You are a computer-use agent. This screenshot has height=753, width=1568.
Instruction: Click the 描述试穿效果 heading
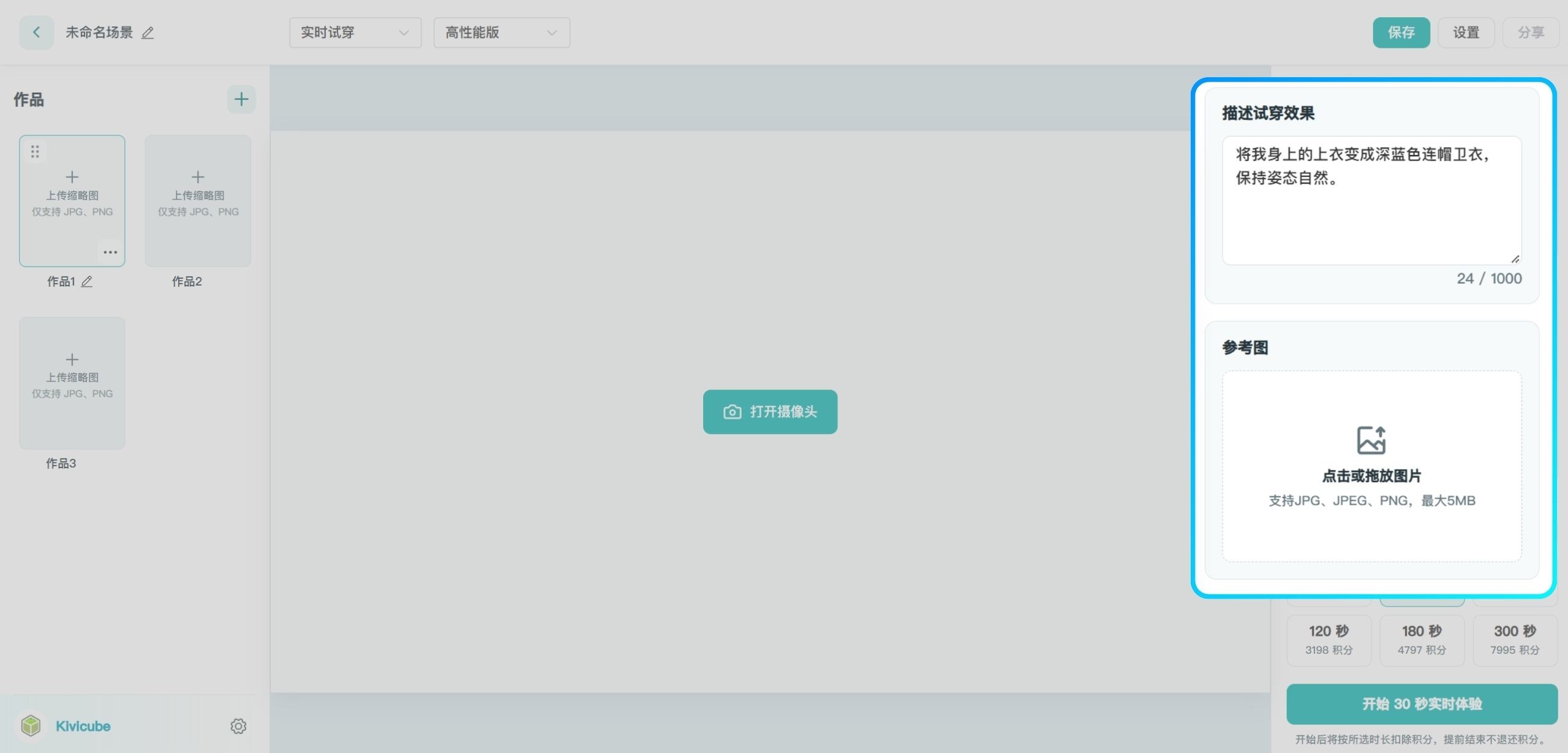1268,113
